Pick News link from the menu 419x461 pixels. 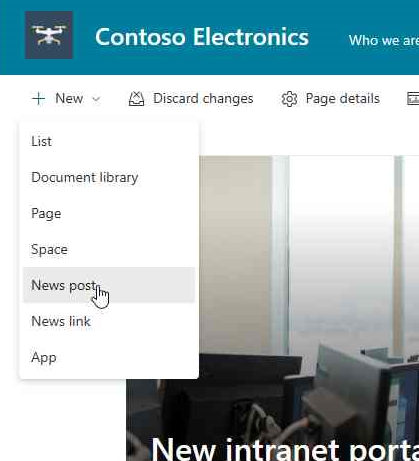tap(109, 321)
